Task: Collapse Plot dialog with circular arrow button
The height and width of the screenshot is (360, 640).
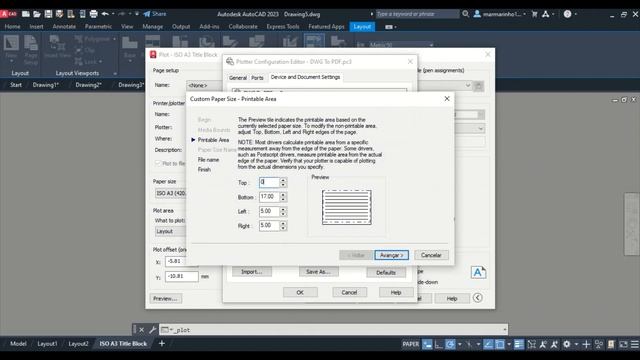Action: pyautogui.click(x=478, y=298)
